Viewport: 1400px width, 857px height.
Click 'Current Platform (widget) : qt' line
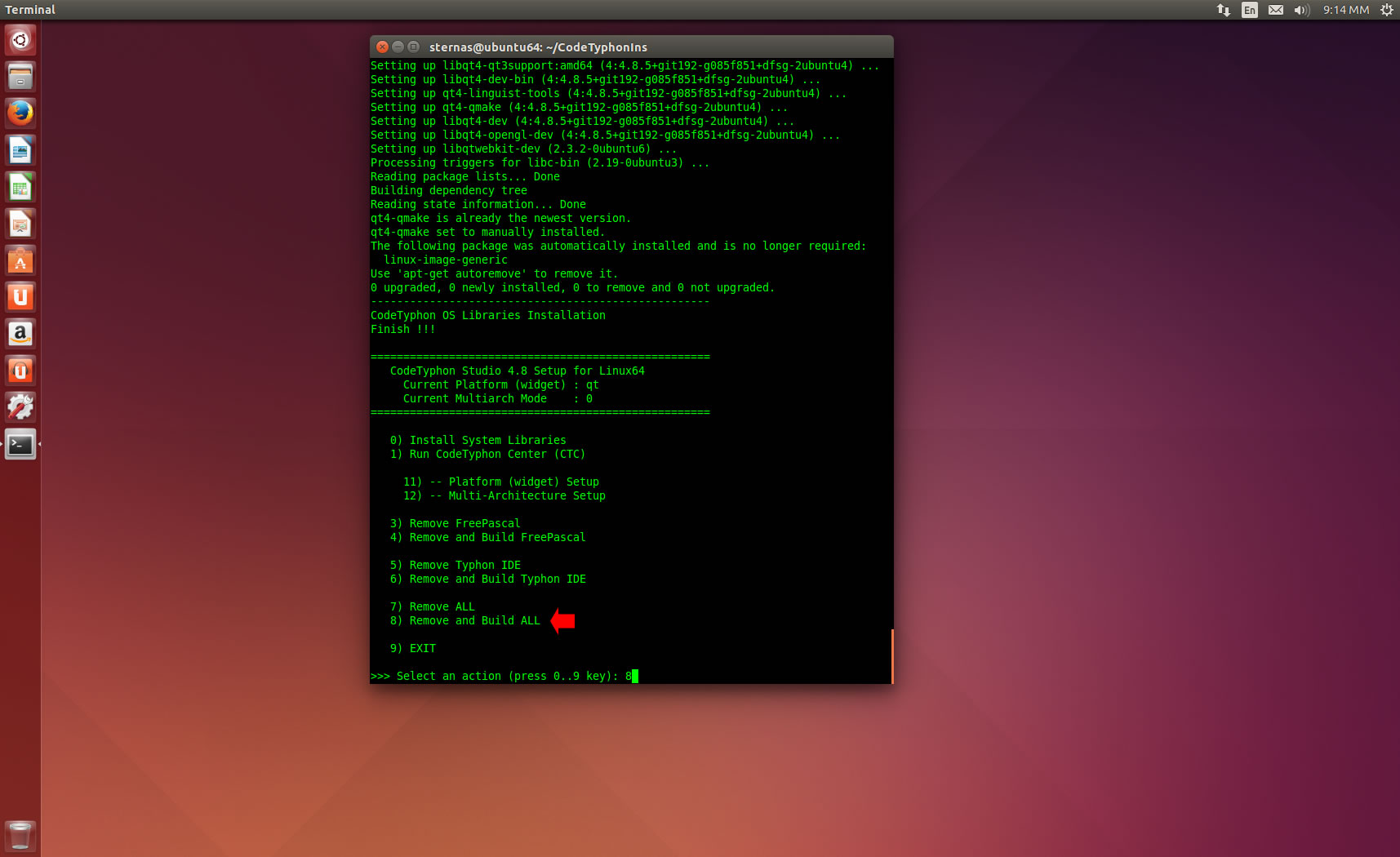pos(500,384)
